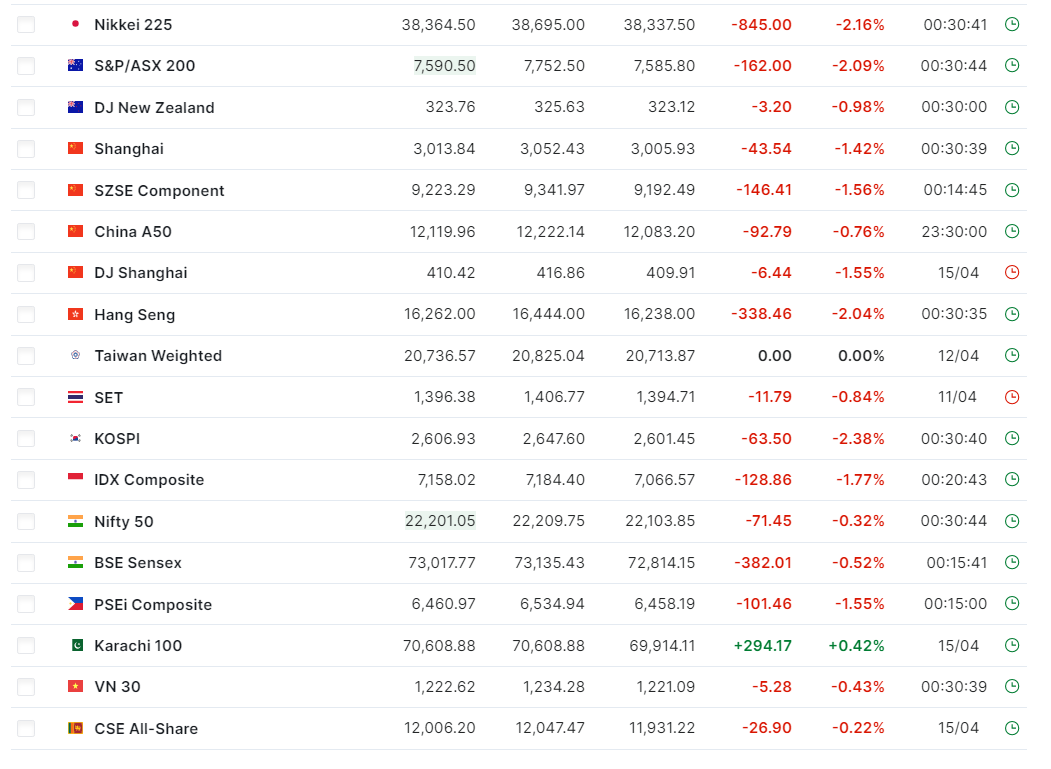This screenshot has height=769, width=1051.
Task: Click the red clock icon in SET row
Action: [x=1012, y=397]
